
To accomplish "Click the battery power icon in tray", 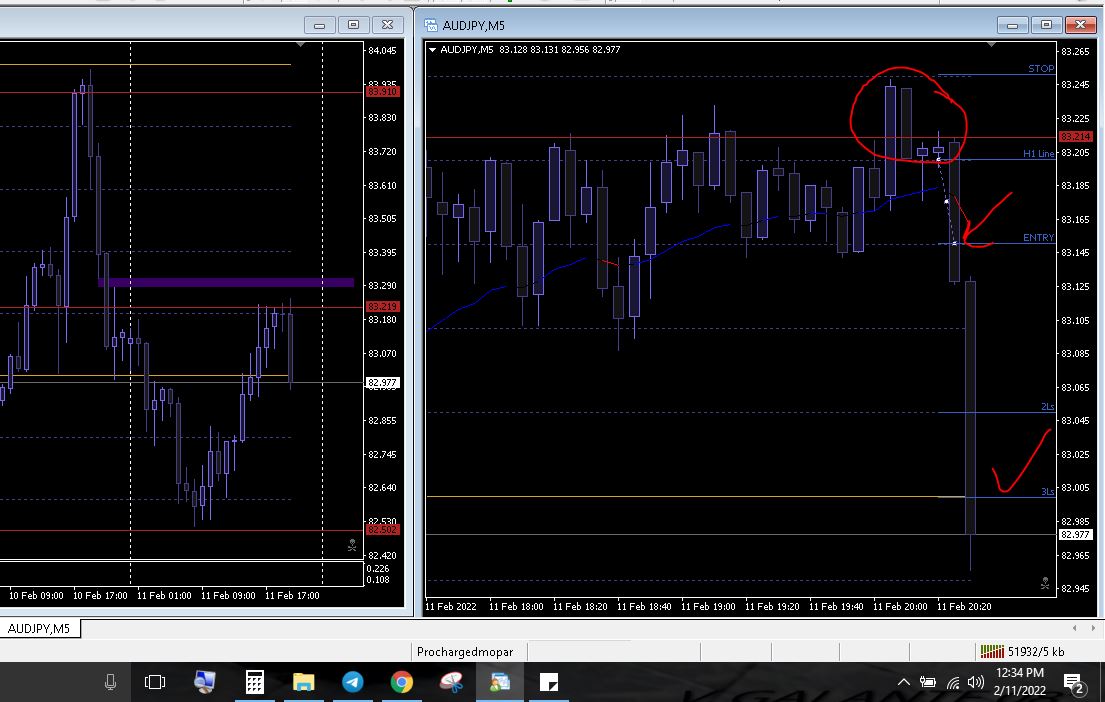I will coord(927,682).
